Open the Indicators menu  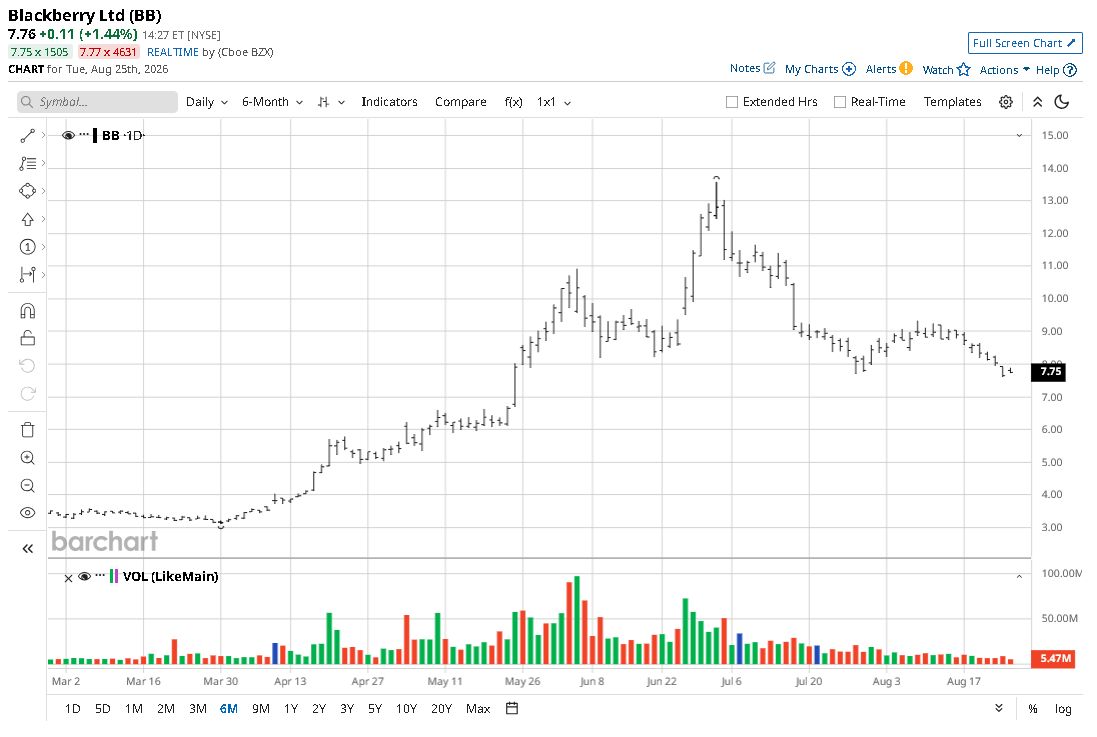tap(389, 102)
